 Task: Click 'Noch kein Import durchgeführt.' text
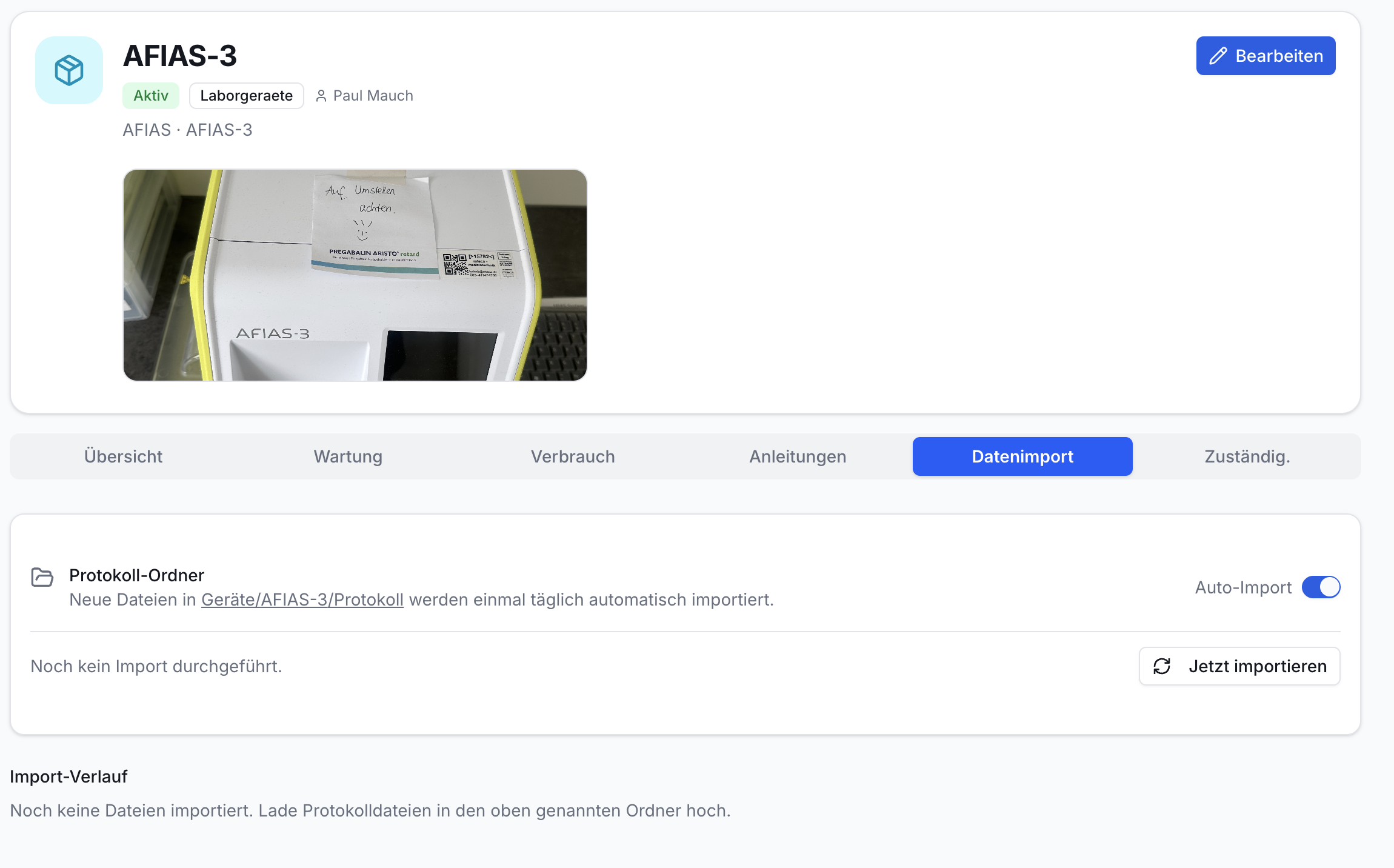(156, 666)
